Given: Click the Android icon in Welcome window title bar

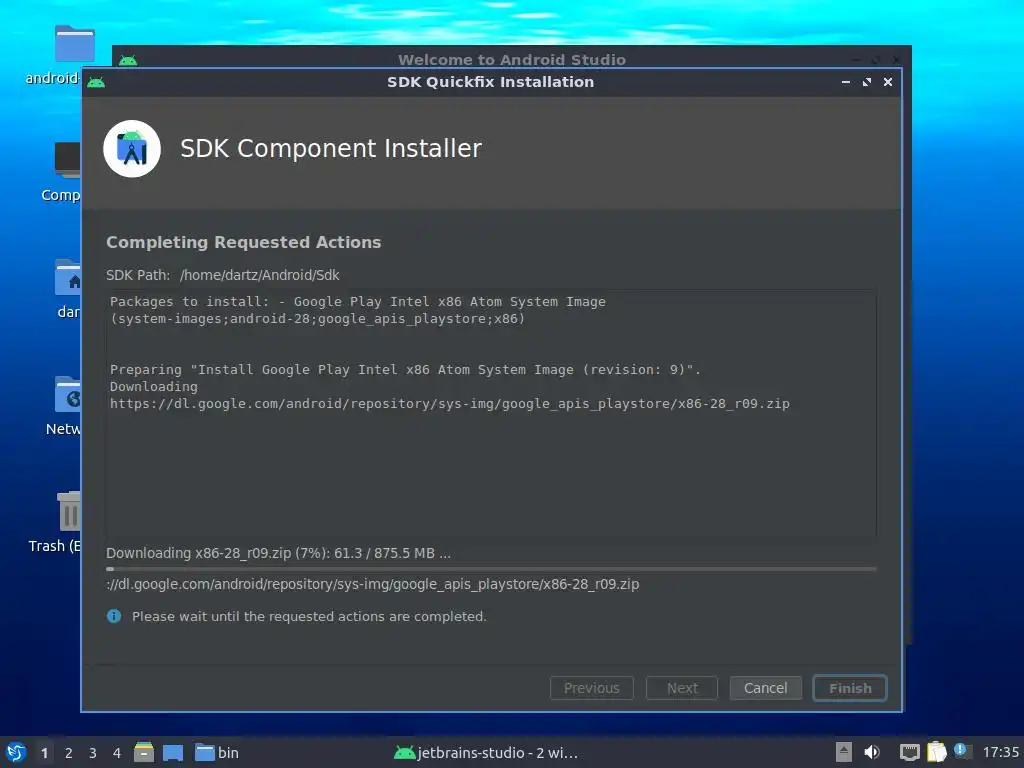Looking at the screenshot, I should (x=128, y=61).
